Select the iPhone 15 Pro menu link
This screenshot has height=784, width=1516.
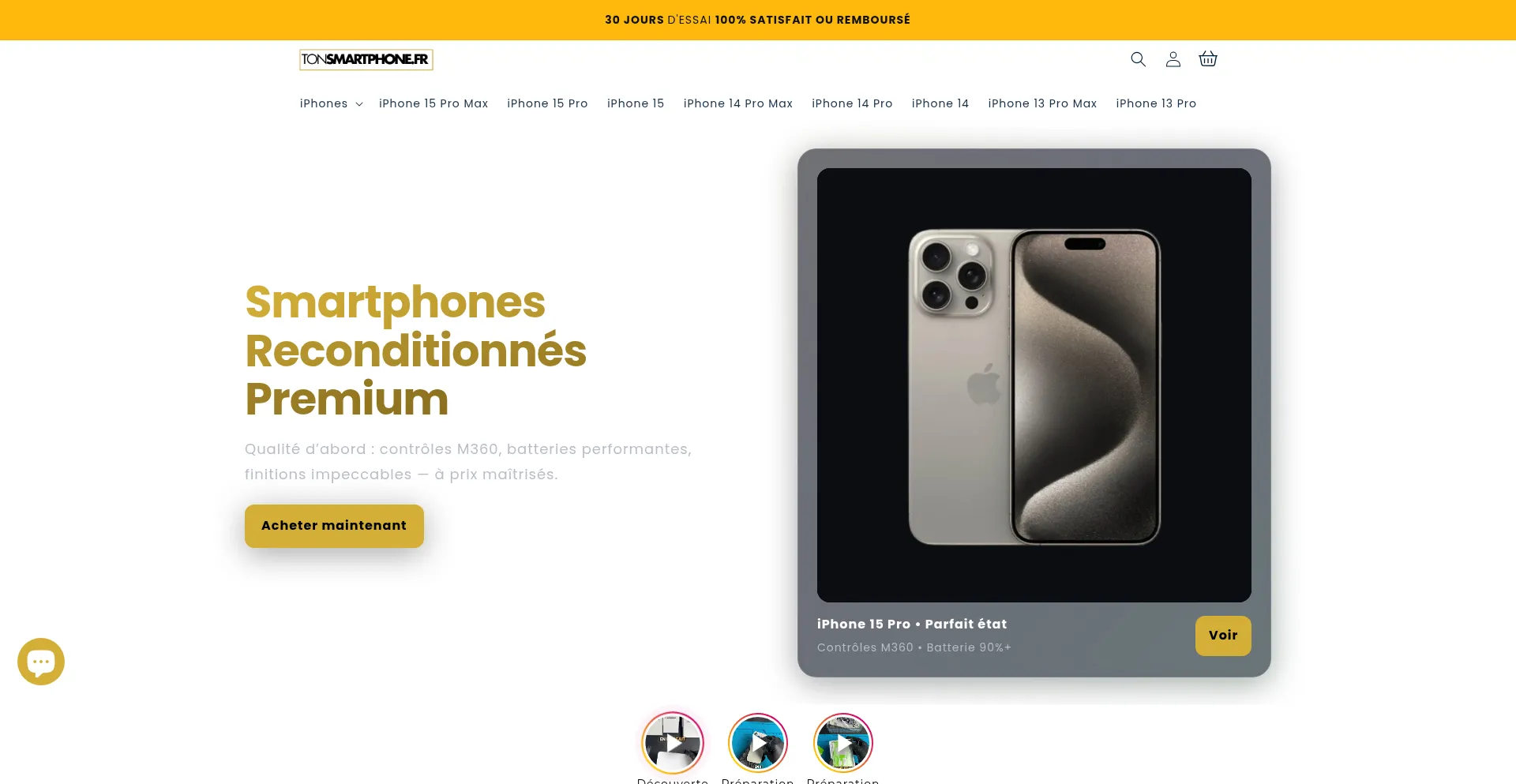tap(547, 103)
